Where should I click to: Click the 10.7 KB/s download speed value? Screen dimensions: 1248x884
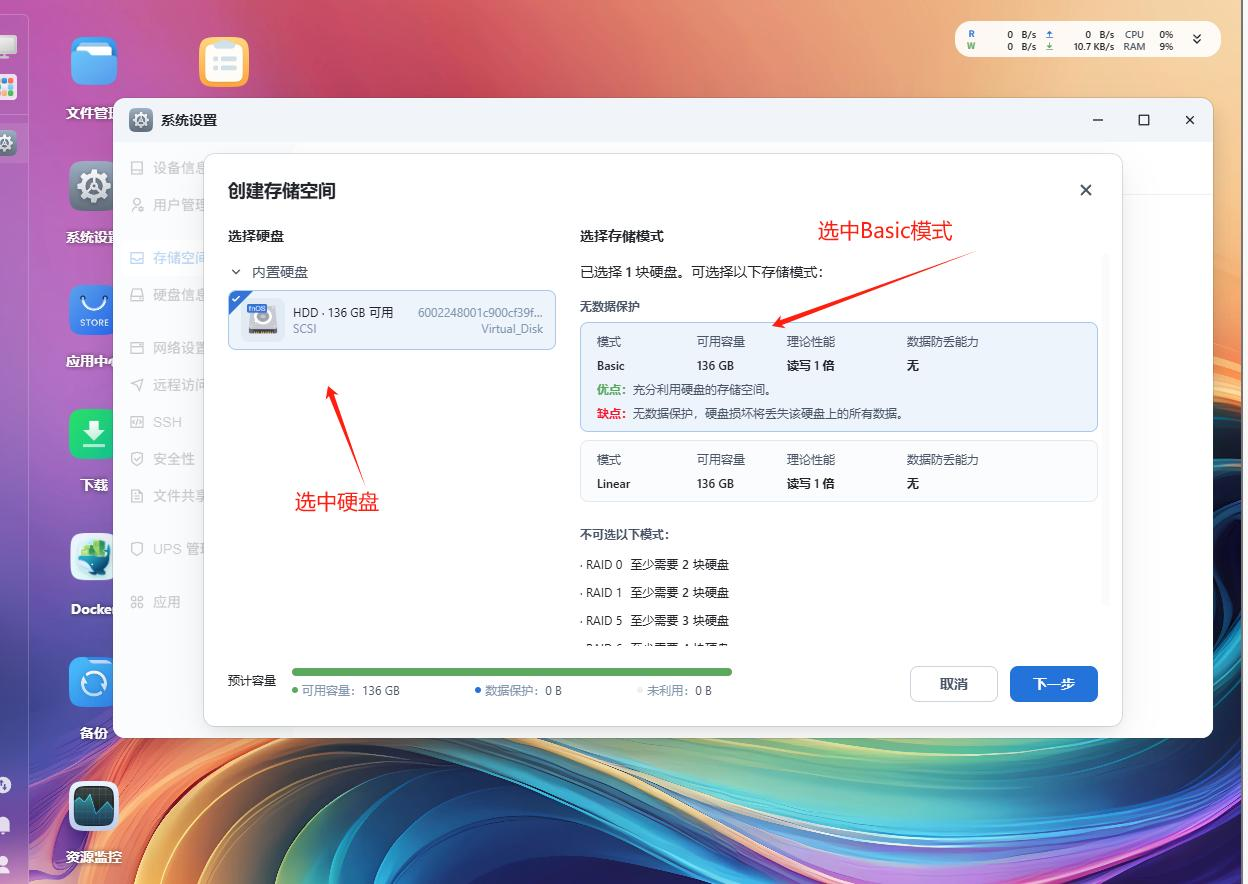pyautogui.click(x=1094, y=47)
